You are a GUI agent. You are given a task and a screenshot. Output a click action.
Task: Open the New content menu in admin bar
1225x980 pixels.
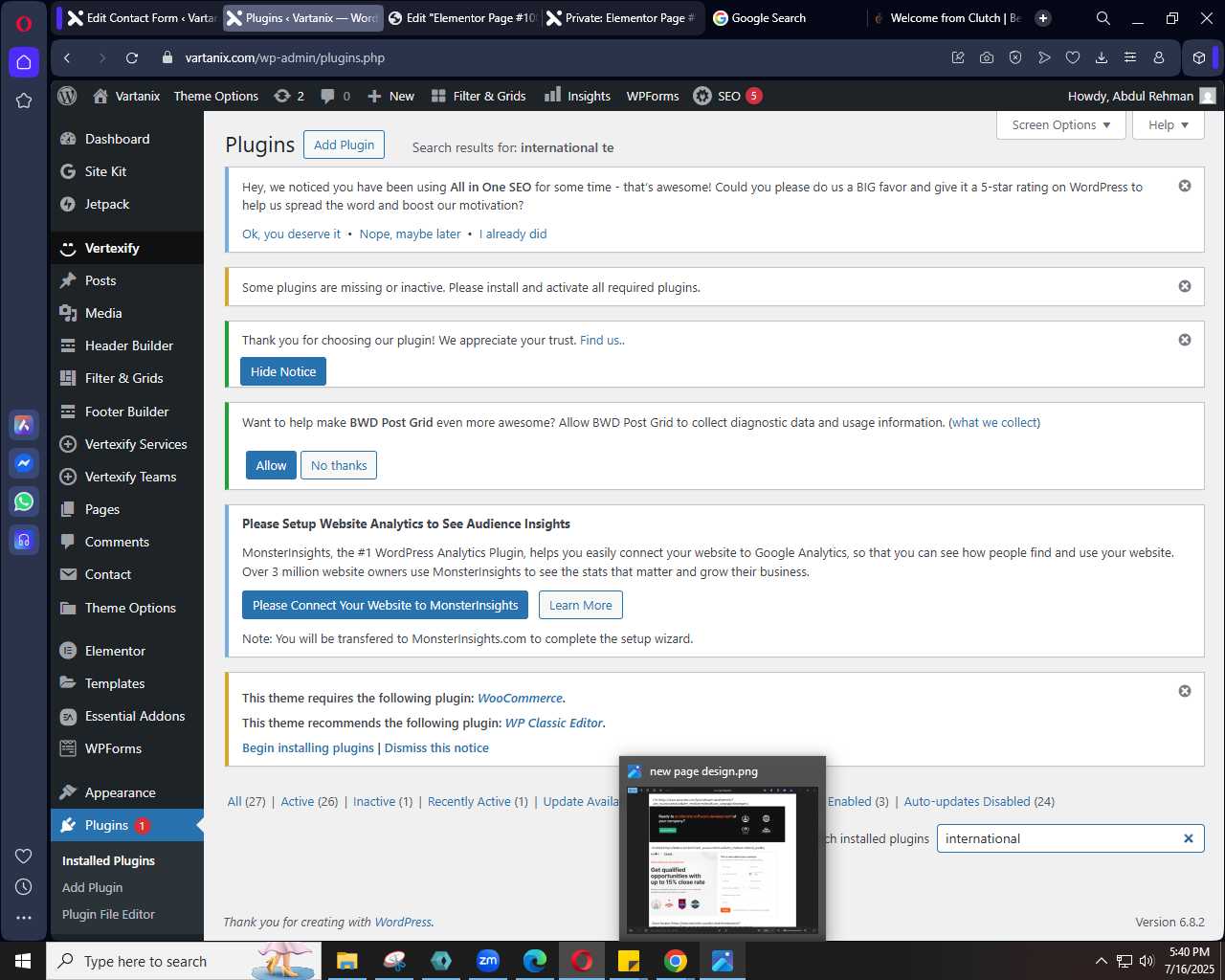(x=390, y=96)
